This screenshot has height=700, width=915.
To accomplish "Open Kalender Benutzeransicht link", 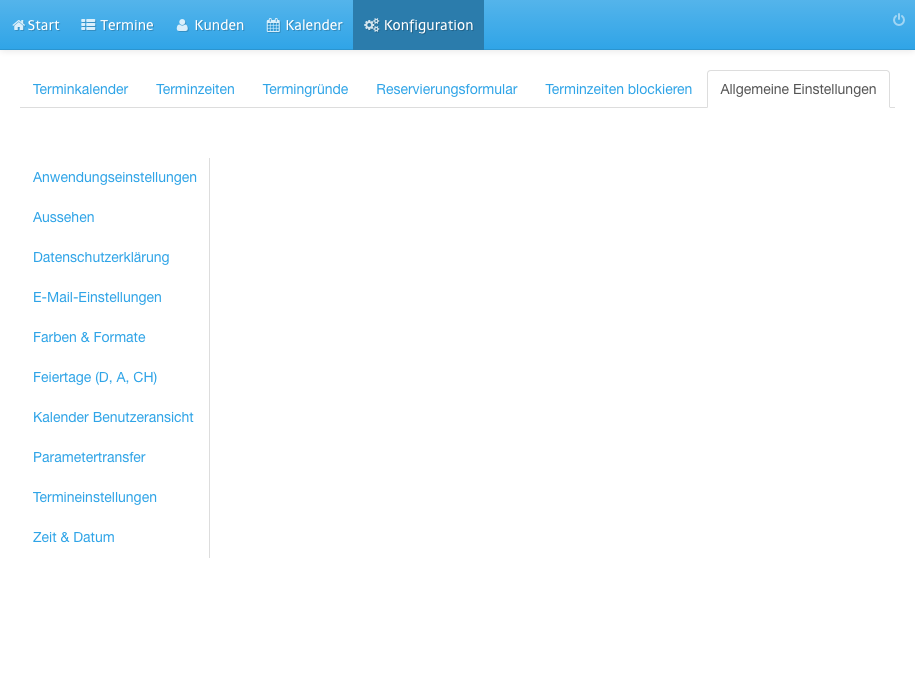I will (113, 418).
